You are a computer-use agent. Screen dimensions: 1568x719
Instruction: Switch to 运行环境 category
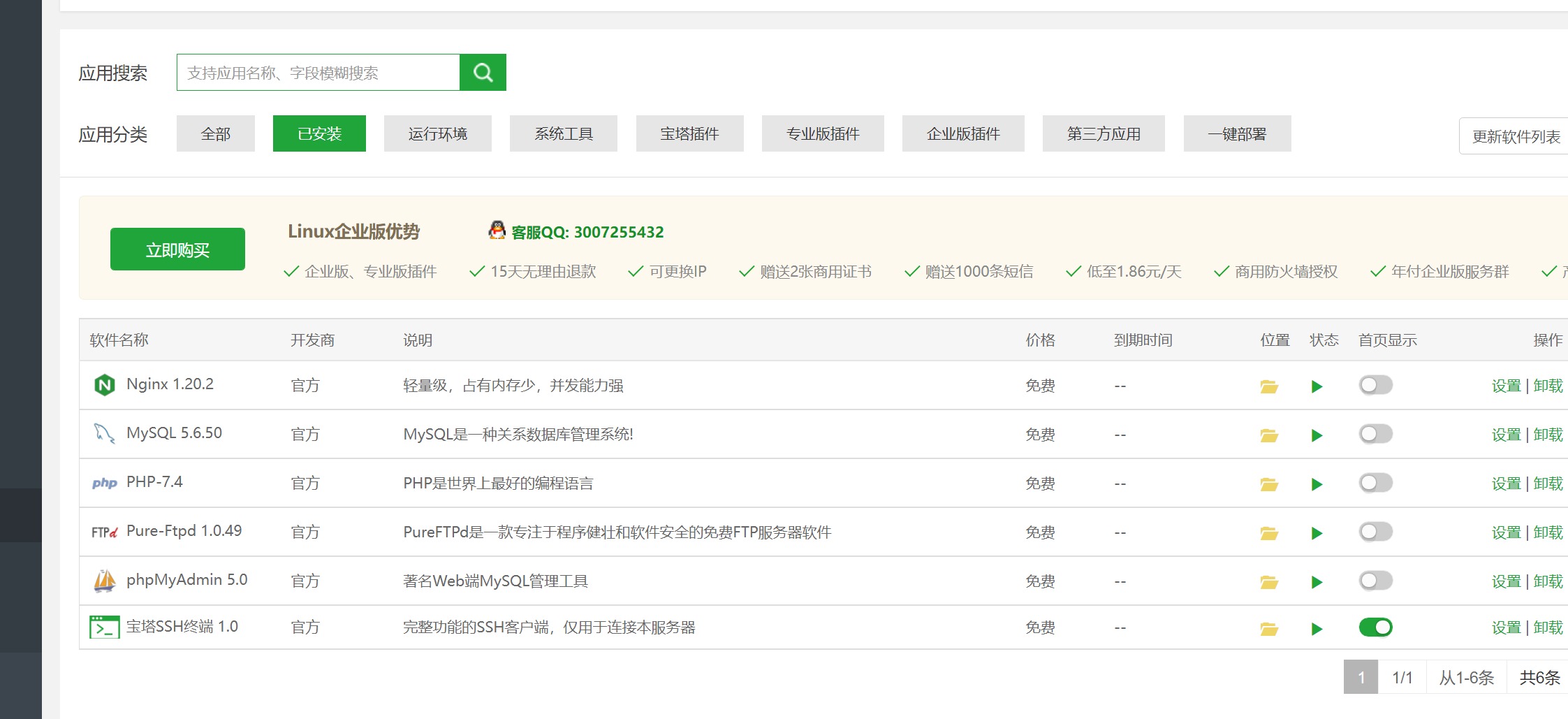[x=438, y=133]
